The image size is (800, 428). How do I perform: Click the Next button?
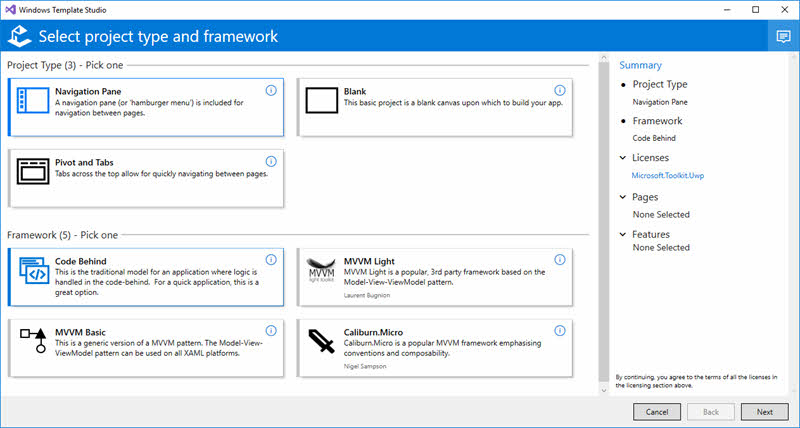click(x=764, y=412)
